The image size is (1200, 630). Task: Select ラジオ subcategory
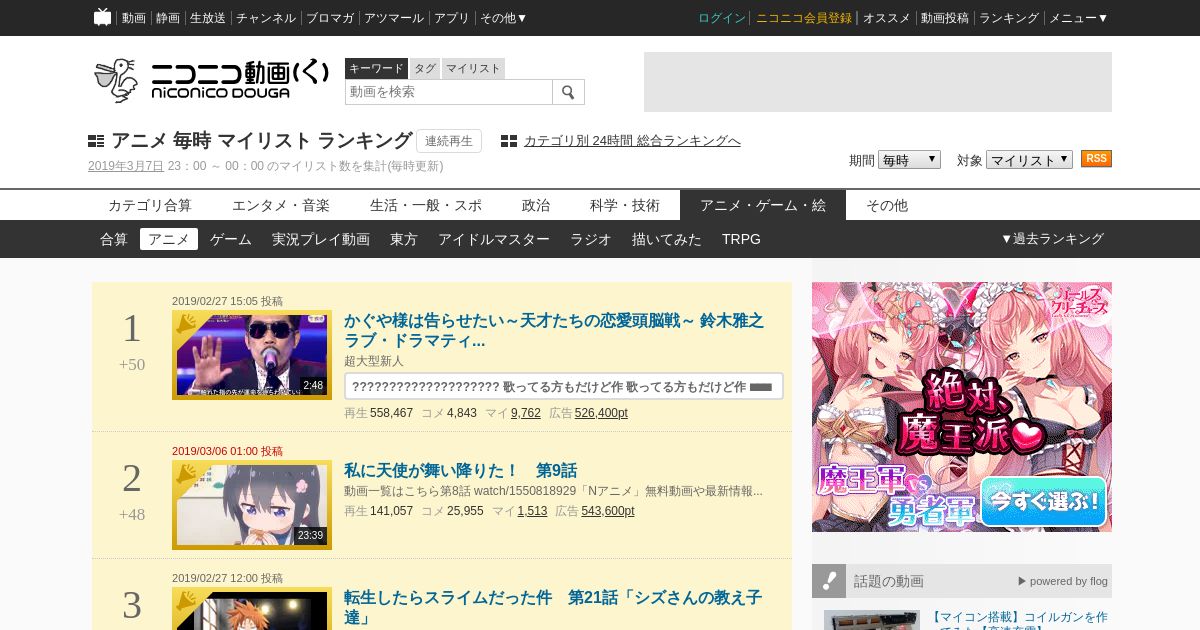pyautogui.click(x=591, y=239)
